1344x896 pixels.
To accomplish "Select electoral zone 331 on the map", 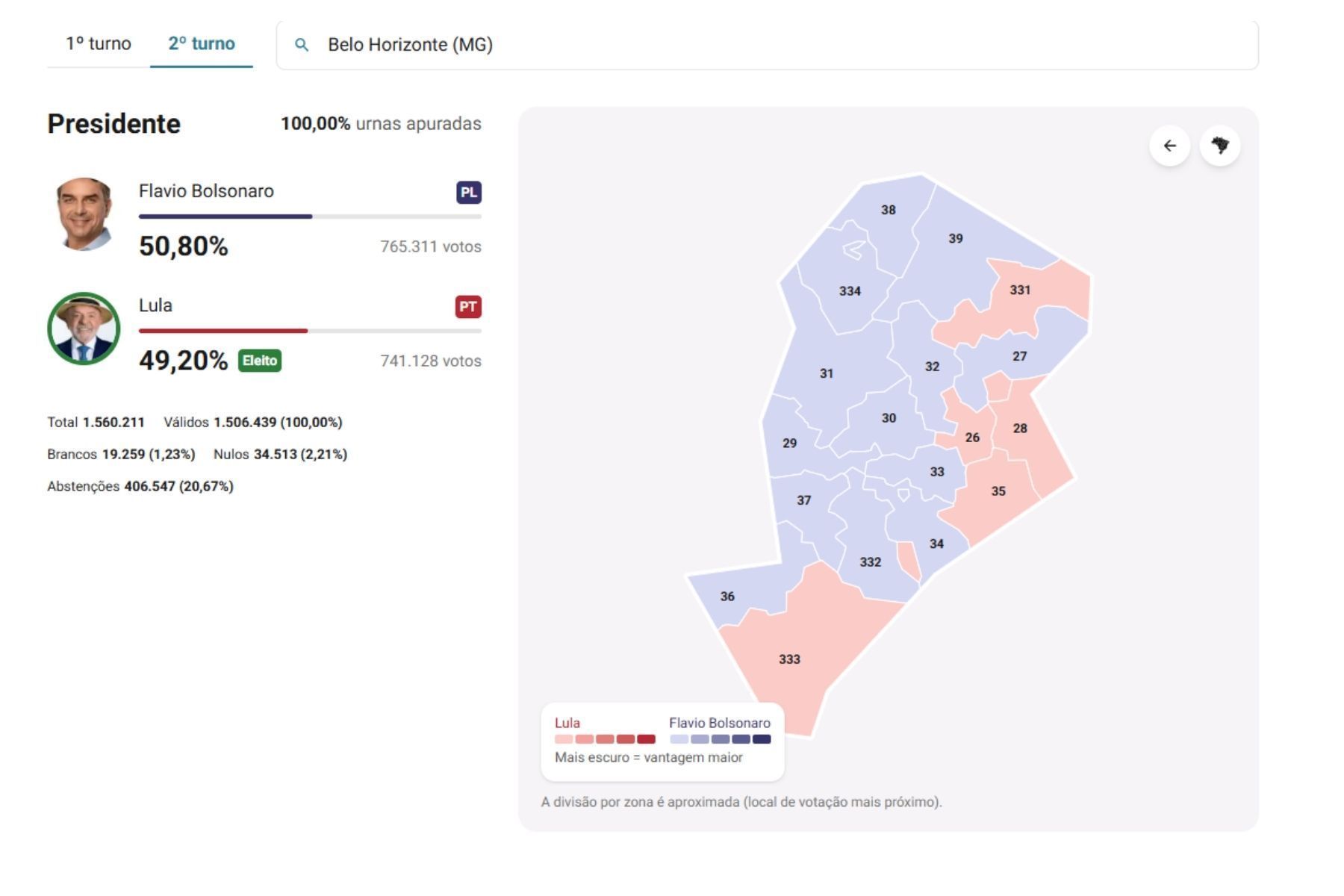I will point(1020,290).
